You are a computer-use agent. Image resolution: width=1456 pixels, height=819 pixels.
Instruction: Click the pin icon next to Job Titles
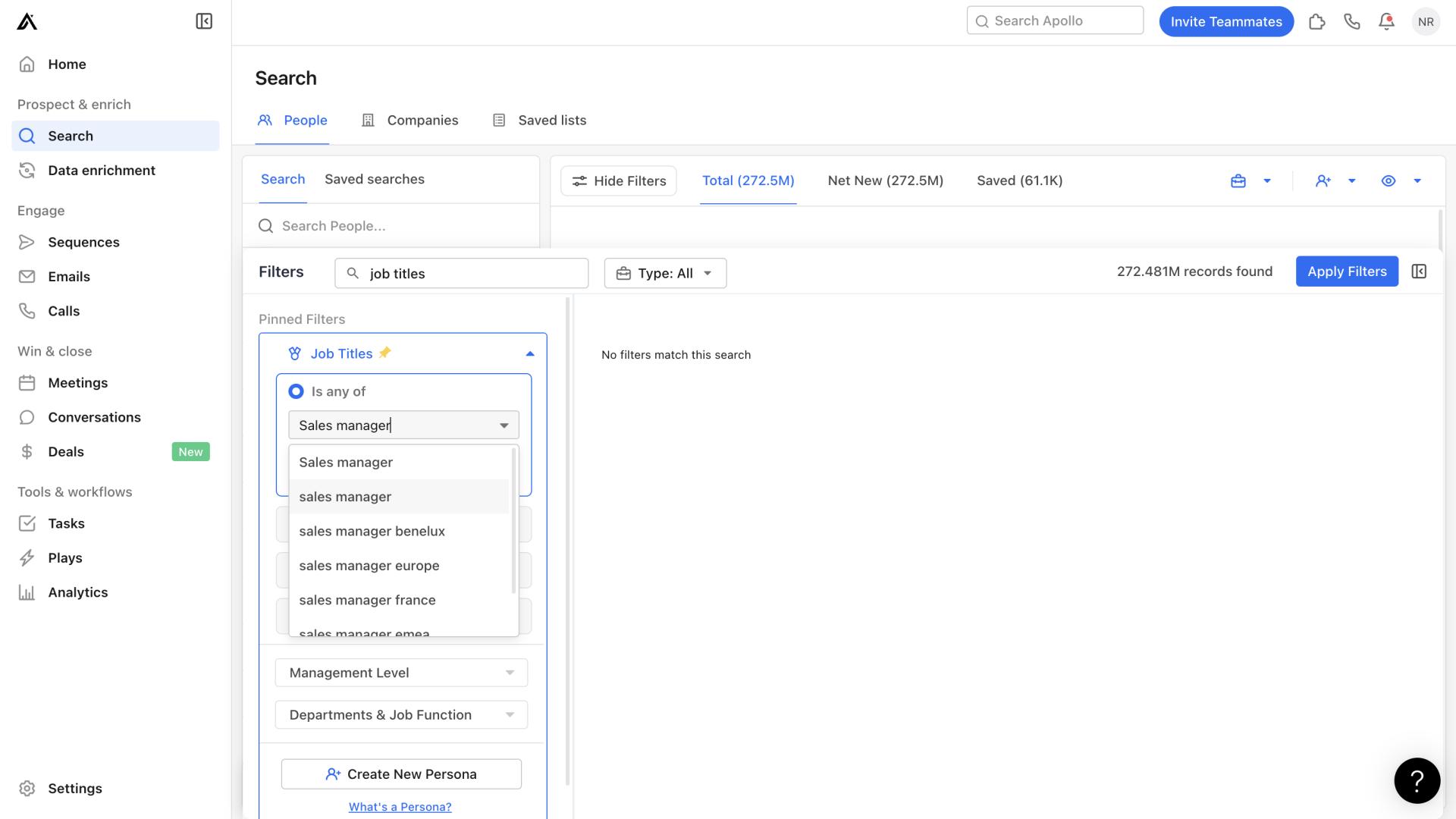(385, 353)
